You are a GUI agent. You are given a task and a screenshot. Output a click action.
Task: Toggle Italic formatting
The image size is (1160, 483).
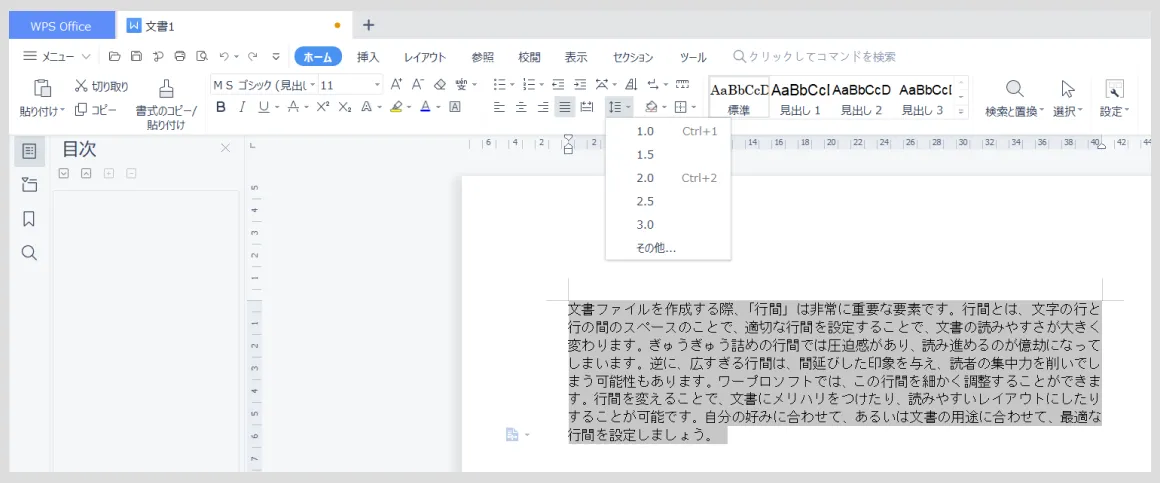242,107
